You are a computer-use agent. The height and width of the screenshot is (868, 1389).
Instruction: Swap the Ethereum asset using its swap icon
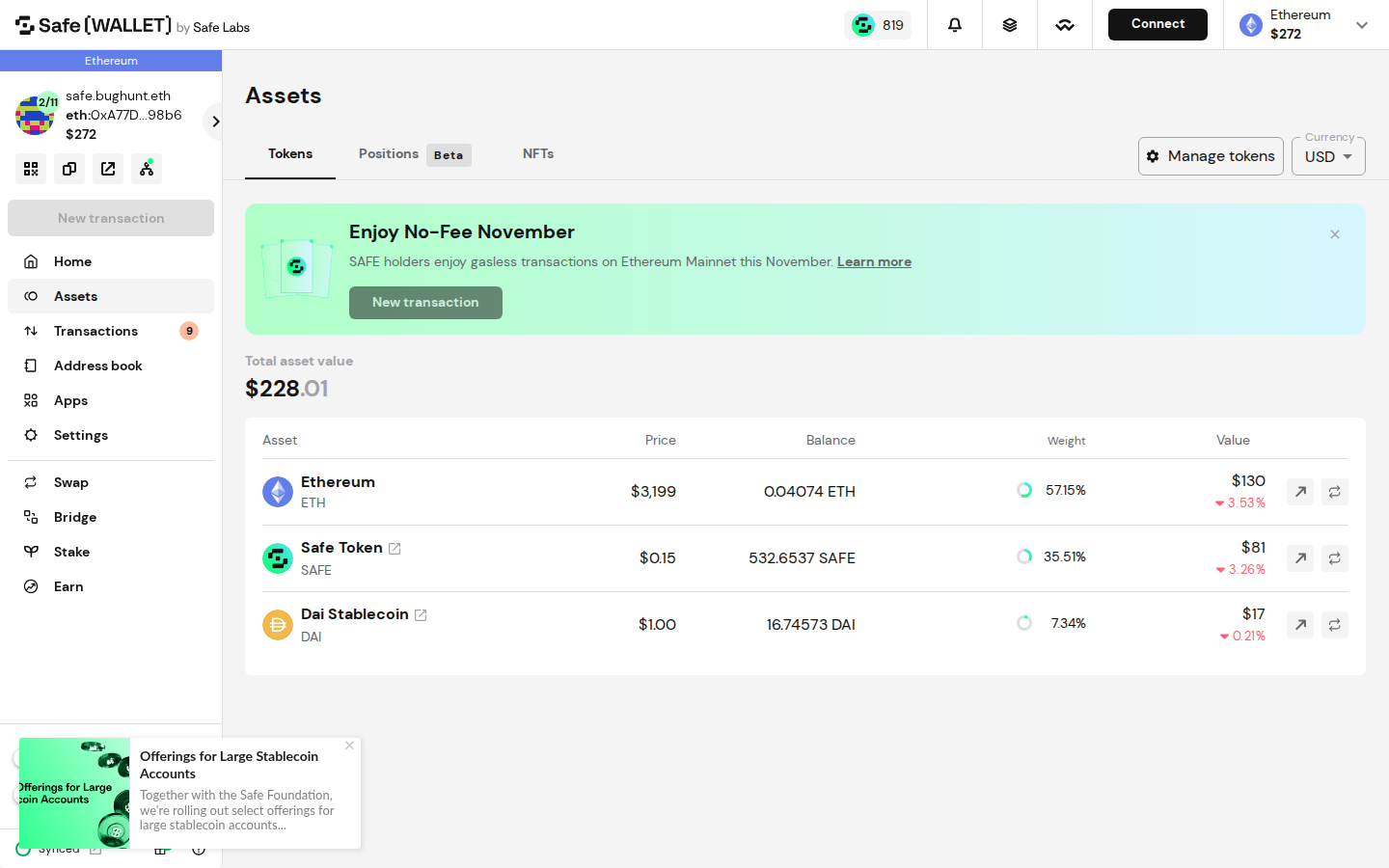pyautogui.click(x=1335, y=492)
